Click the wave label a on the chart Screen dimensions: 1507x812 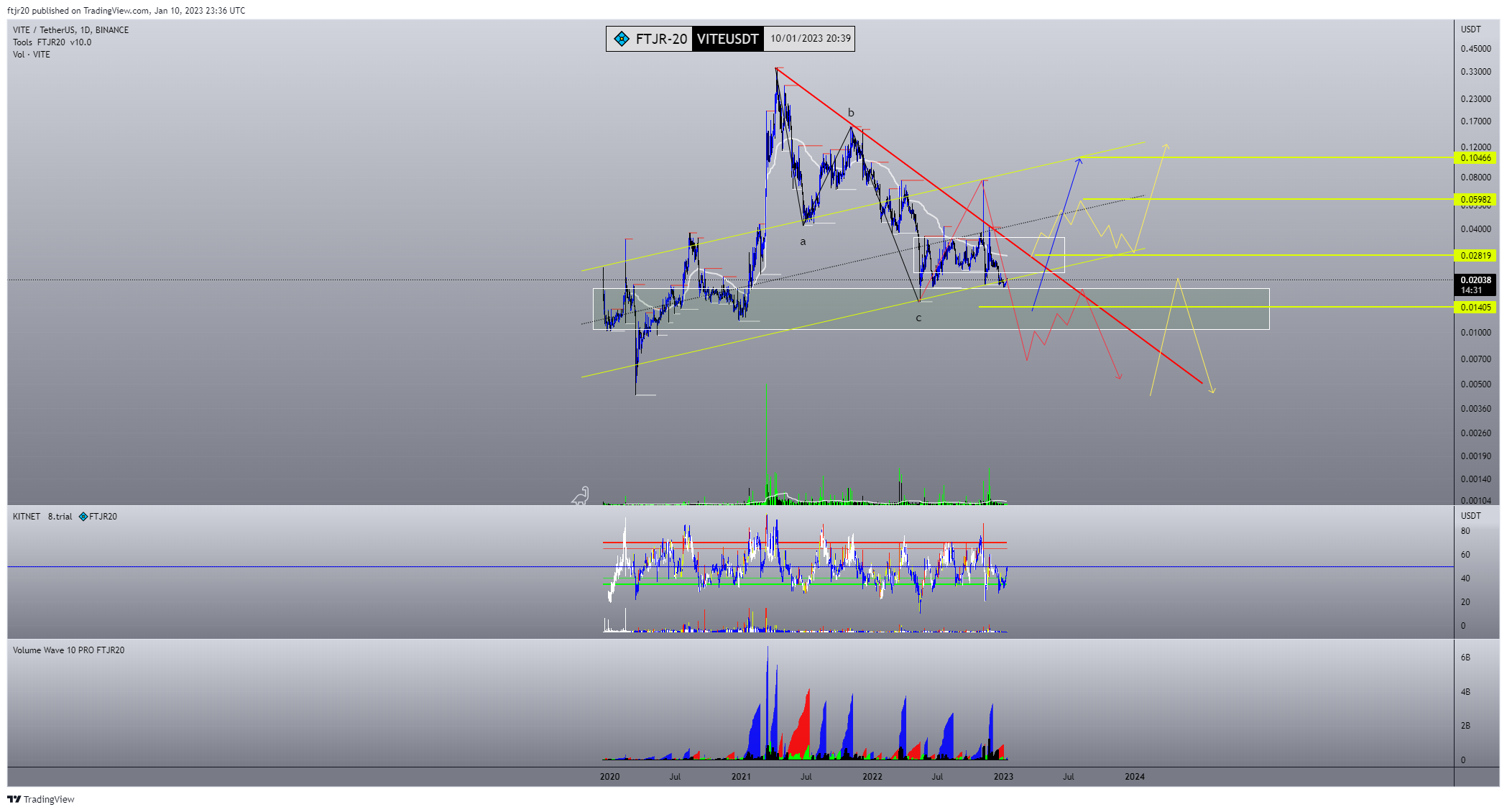(803, 242)
